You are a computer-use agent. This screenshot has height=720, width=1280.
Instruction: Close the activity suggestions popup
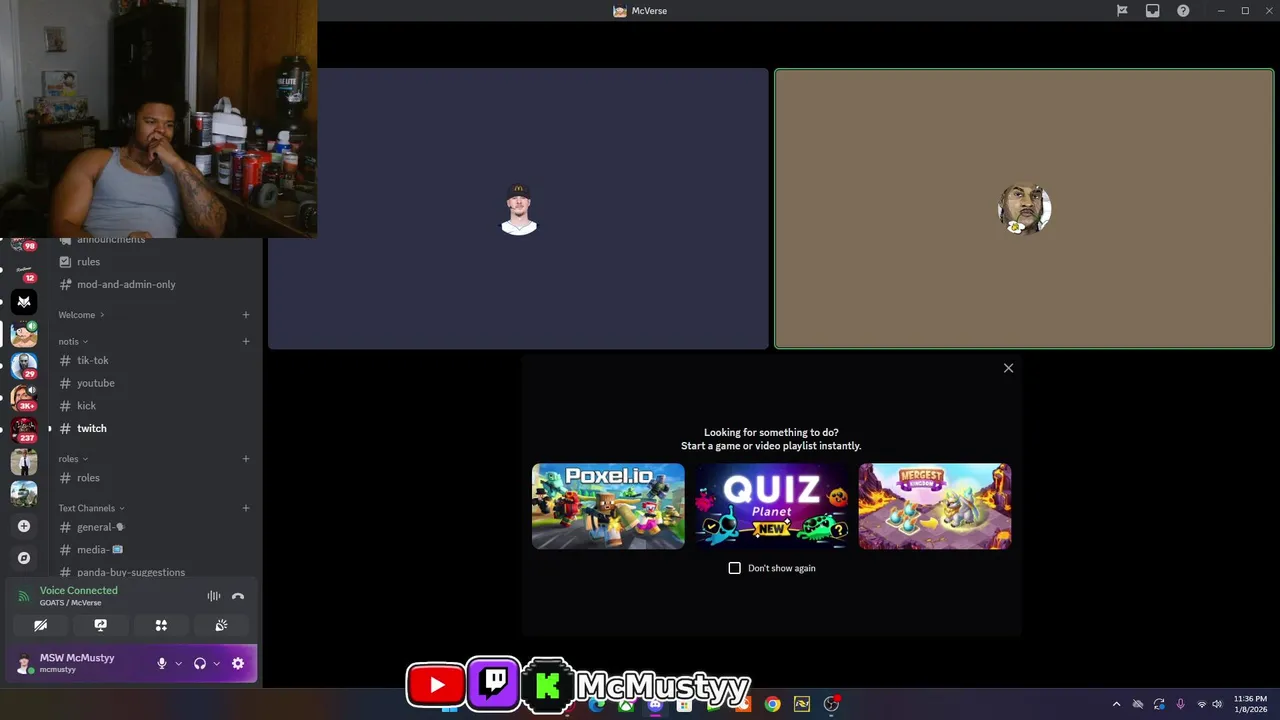[1008, 368]
